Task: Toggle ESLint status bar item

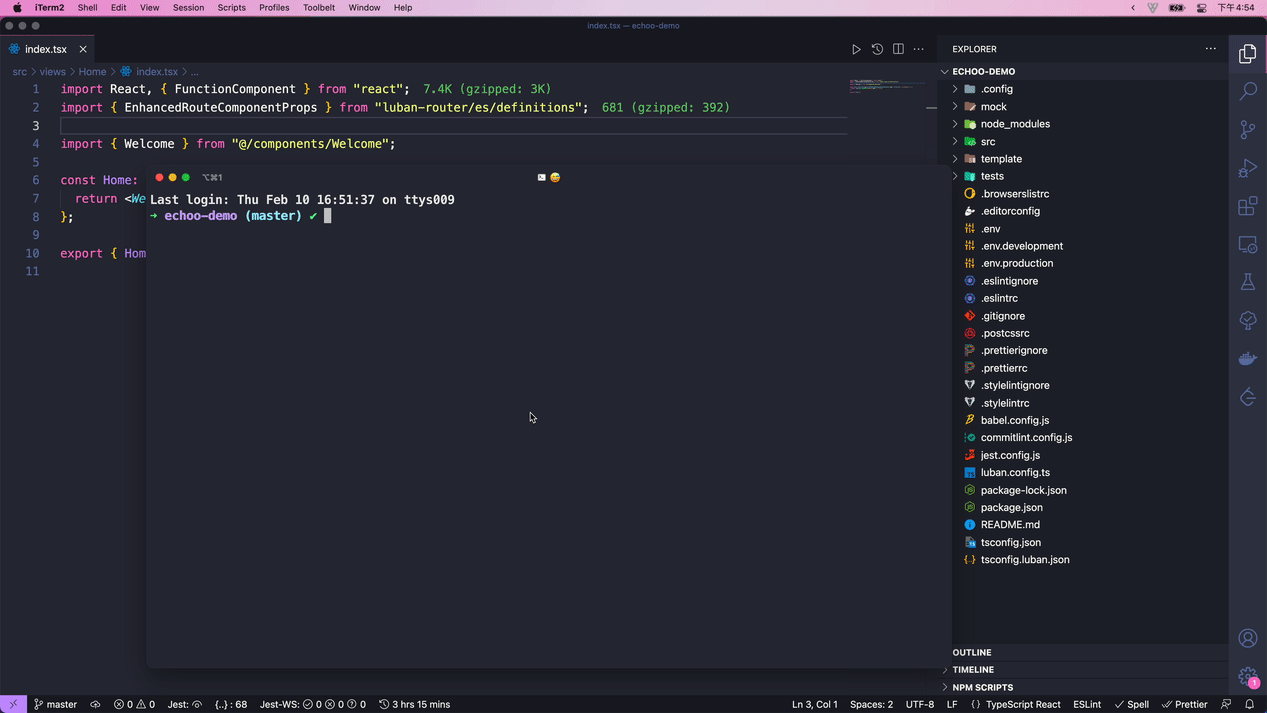Action: tap(1087, 704)
